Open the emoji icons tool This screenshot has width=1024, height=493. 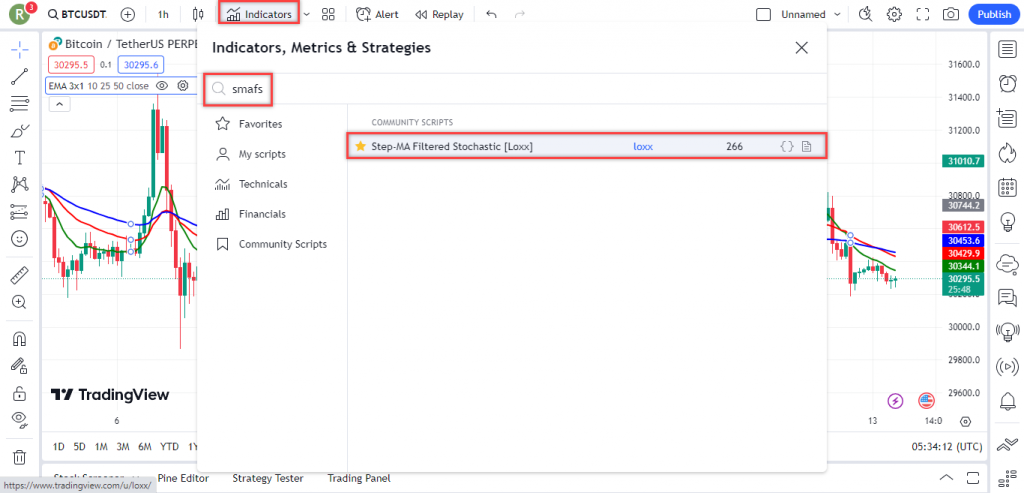(20, 239)
